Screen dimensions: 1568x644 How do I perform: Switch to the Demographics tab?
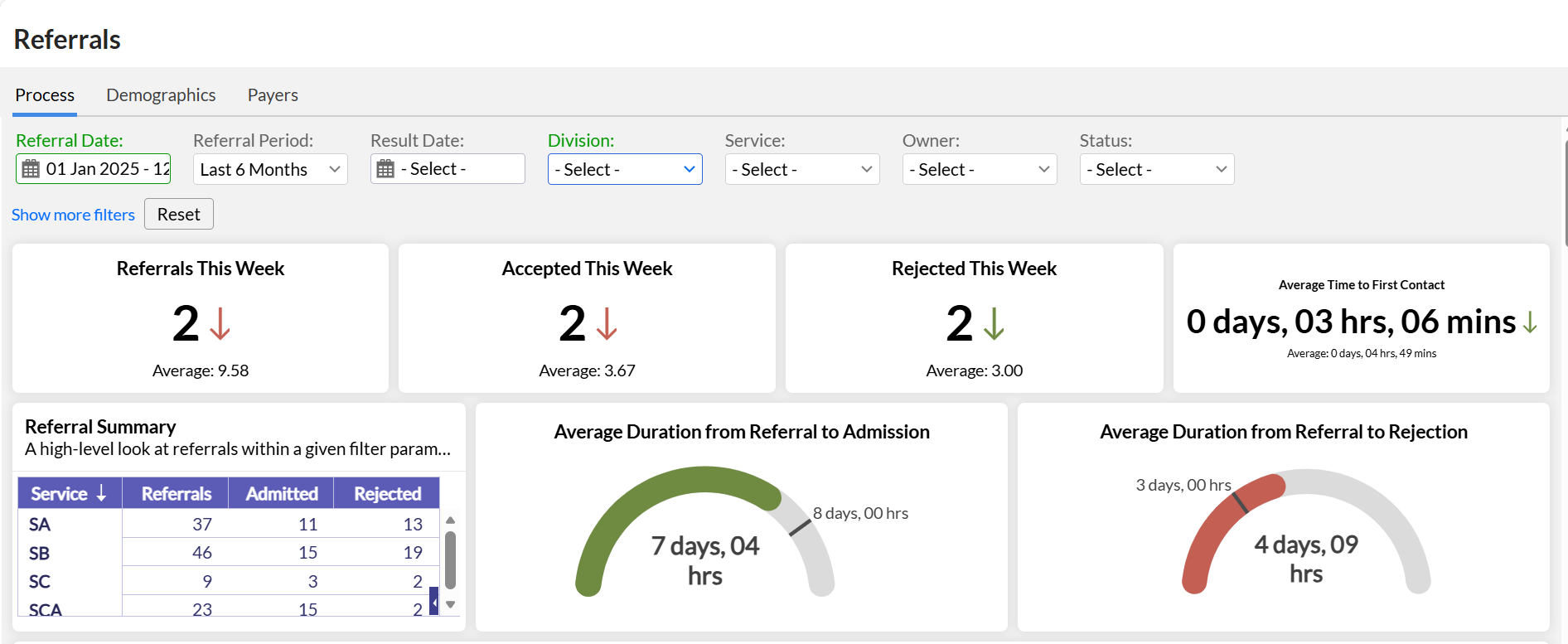tap(161, 95)
